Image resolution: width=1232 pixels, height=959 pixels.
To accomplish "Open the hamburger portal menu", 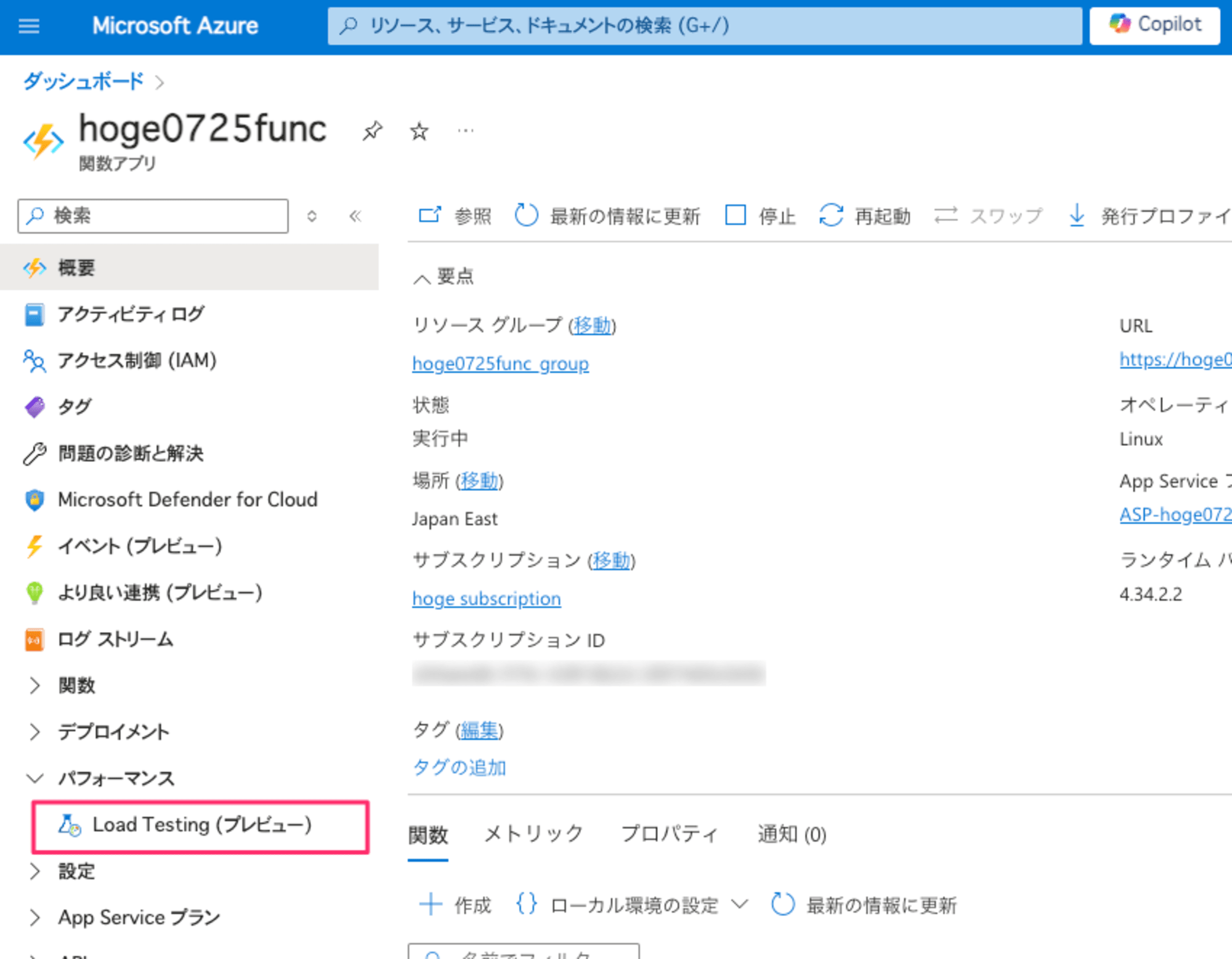I will click(x=29, y=26).
